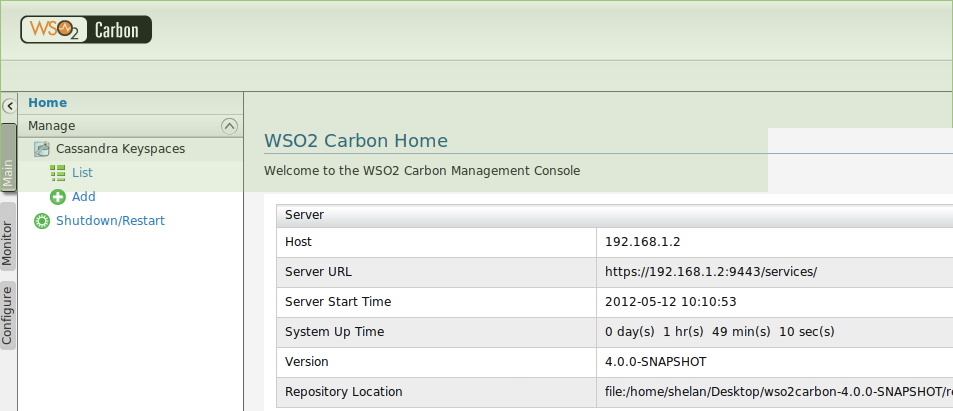Viewport: 953px width, 411px height.
Task: Select the file:/home/shelan/Desktop repository path
Action: click(x=779, y=392)
